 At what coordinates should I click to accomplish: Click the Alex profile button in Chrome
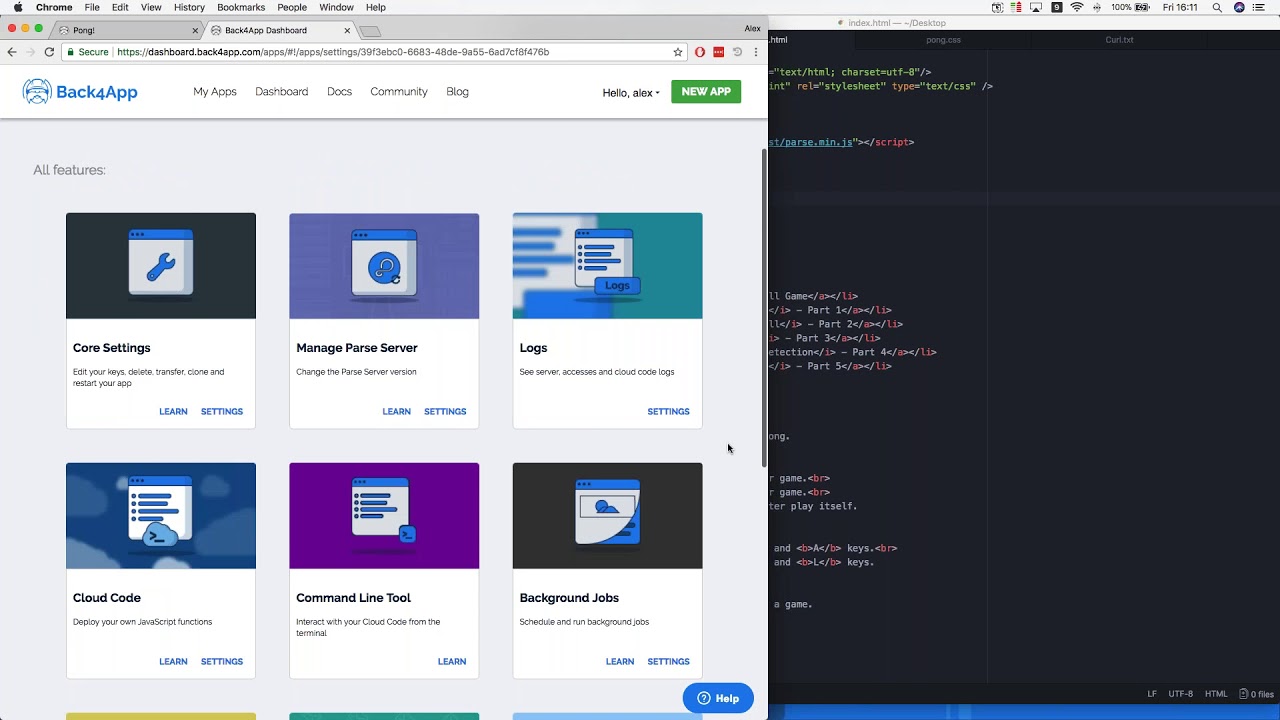(752, 29)
